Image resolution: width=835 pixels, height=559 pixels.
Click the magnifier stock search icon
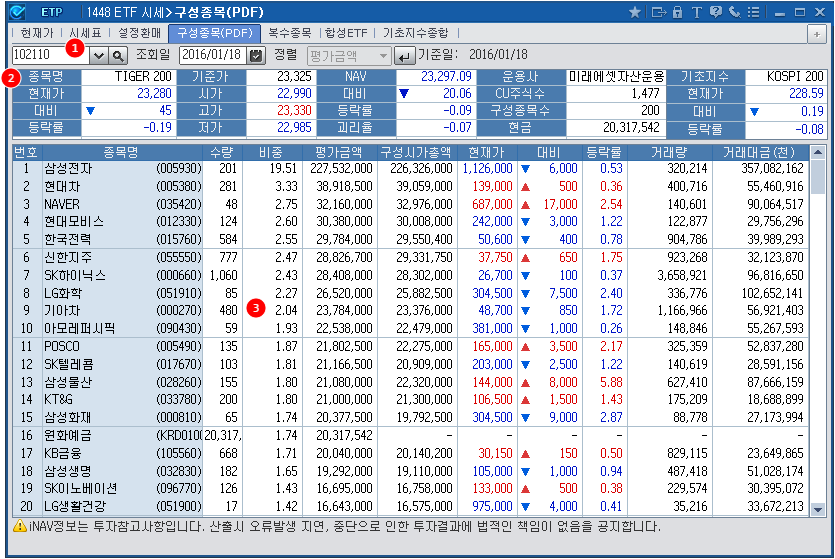pyautogui.click(x=118, y=55)
